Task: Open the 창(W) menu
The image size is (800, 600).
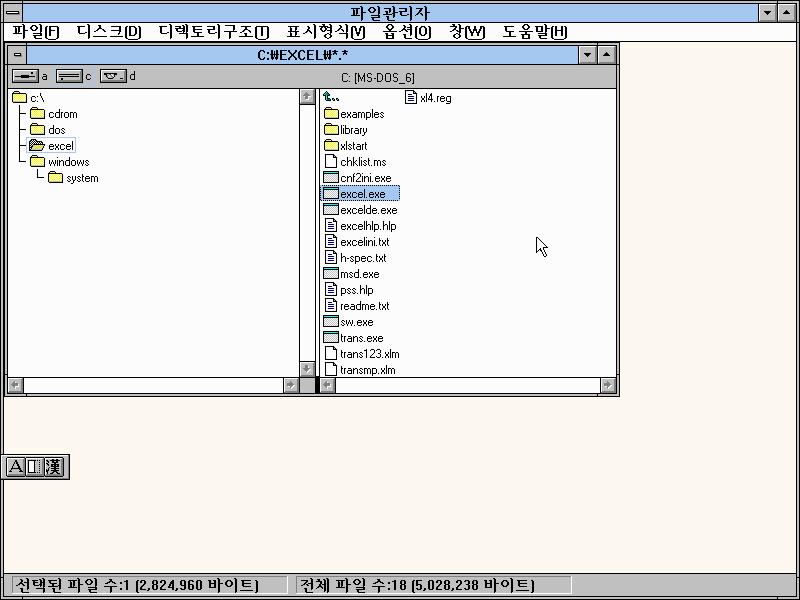Action: coord(467,32)
